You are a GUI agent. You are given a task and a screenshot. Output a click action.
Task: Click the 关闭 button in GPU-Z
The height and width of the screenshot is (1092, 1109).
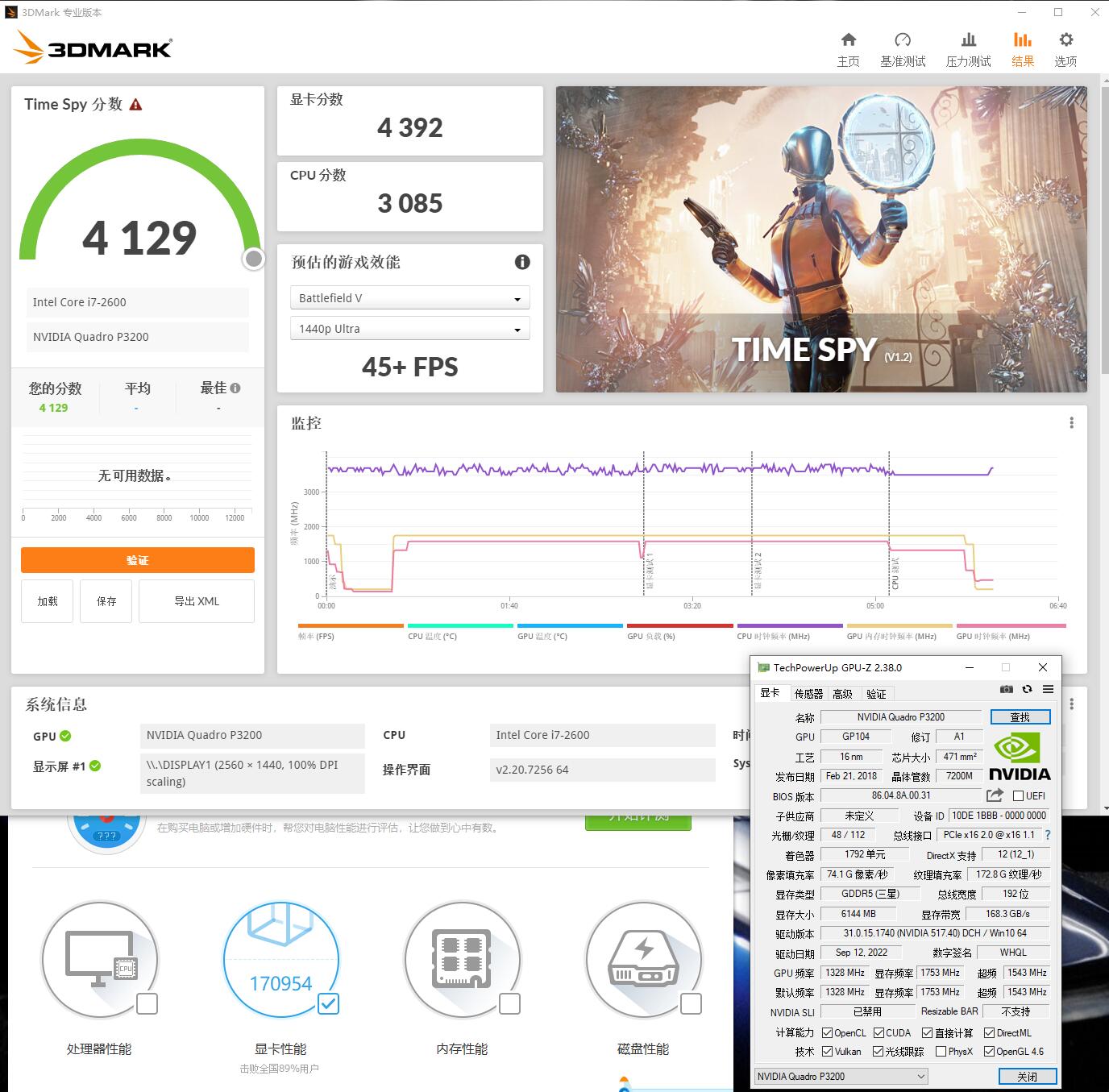[1027, 1077]
